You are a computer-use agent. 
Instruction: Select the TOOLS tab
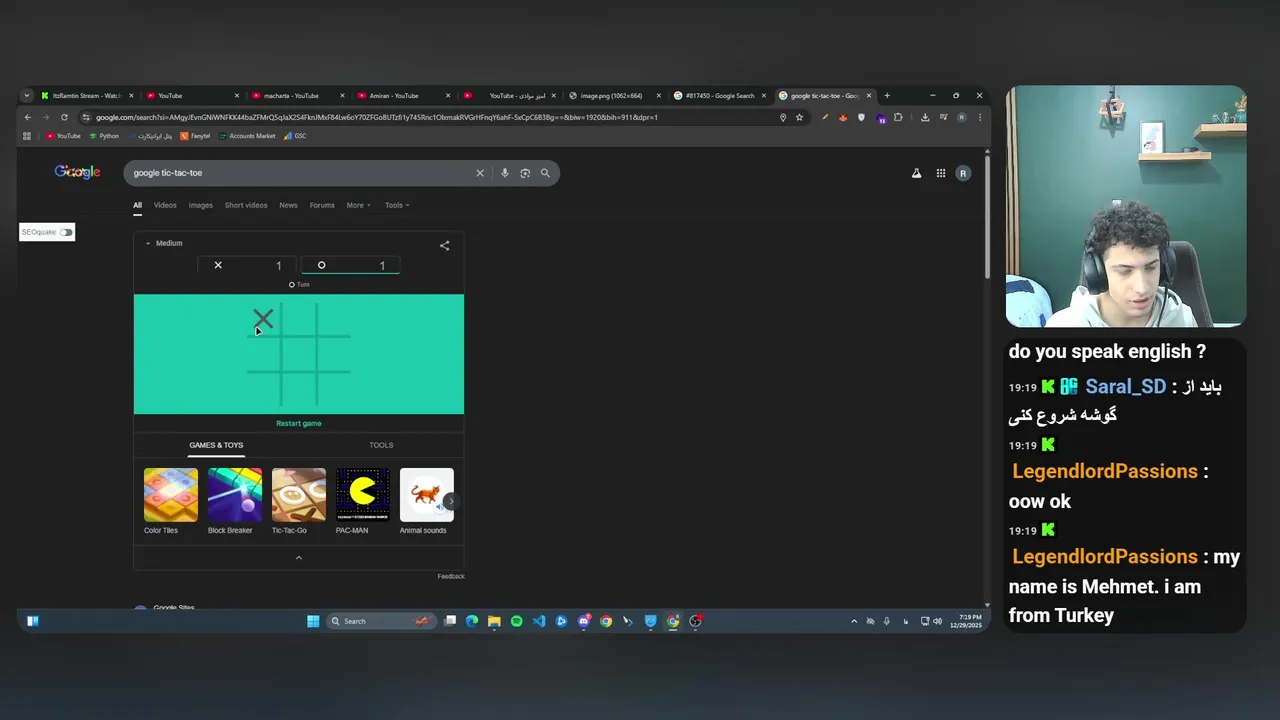[381, 445]
